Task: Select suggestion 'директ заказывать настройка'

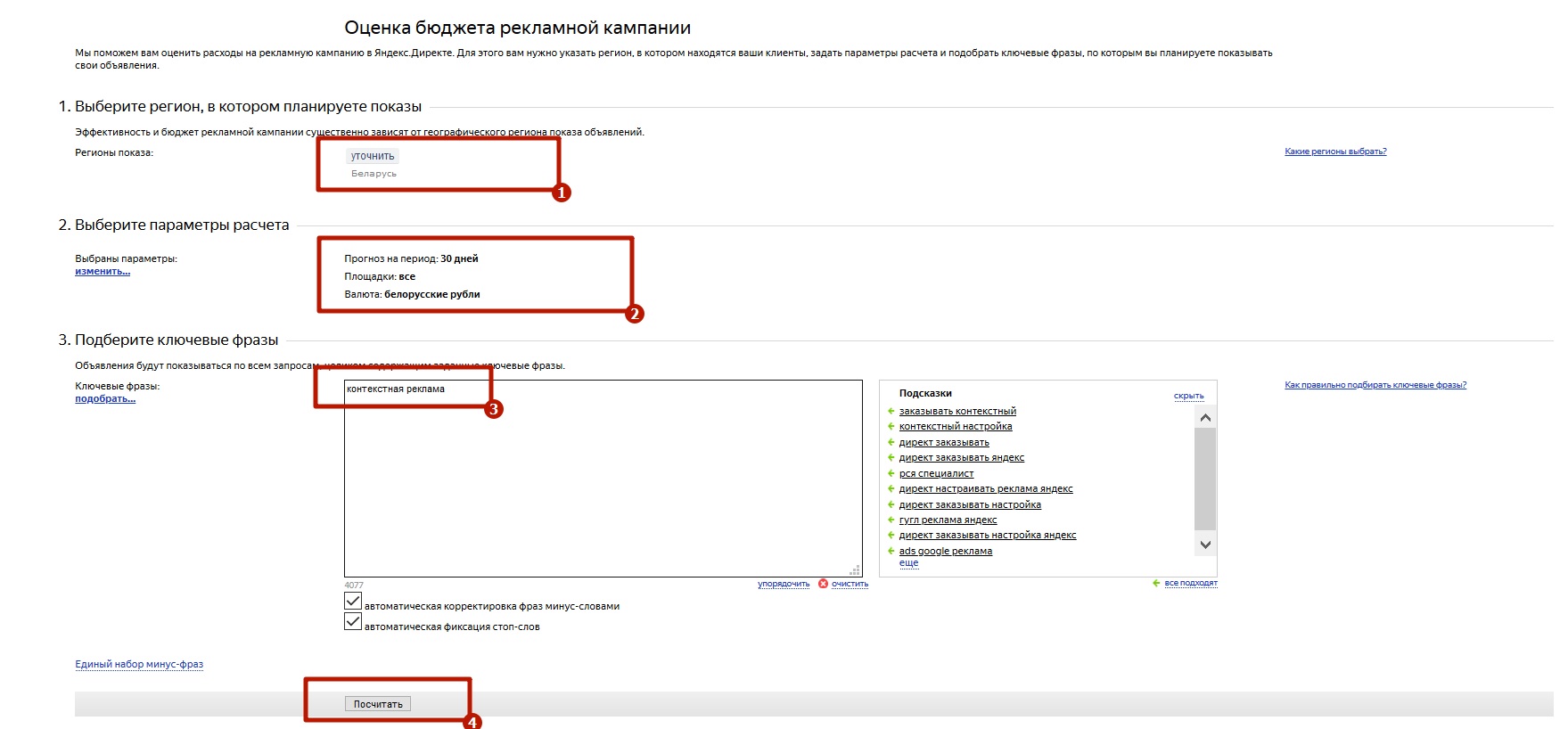Action: 970,504
